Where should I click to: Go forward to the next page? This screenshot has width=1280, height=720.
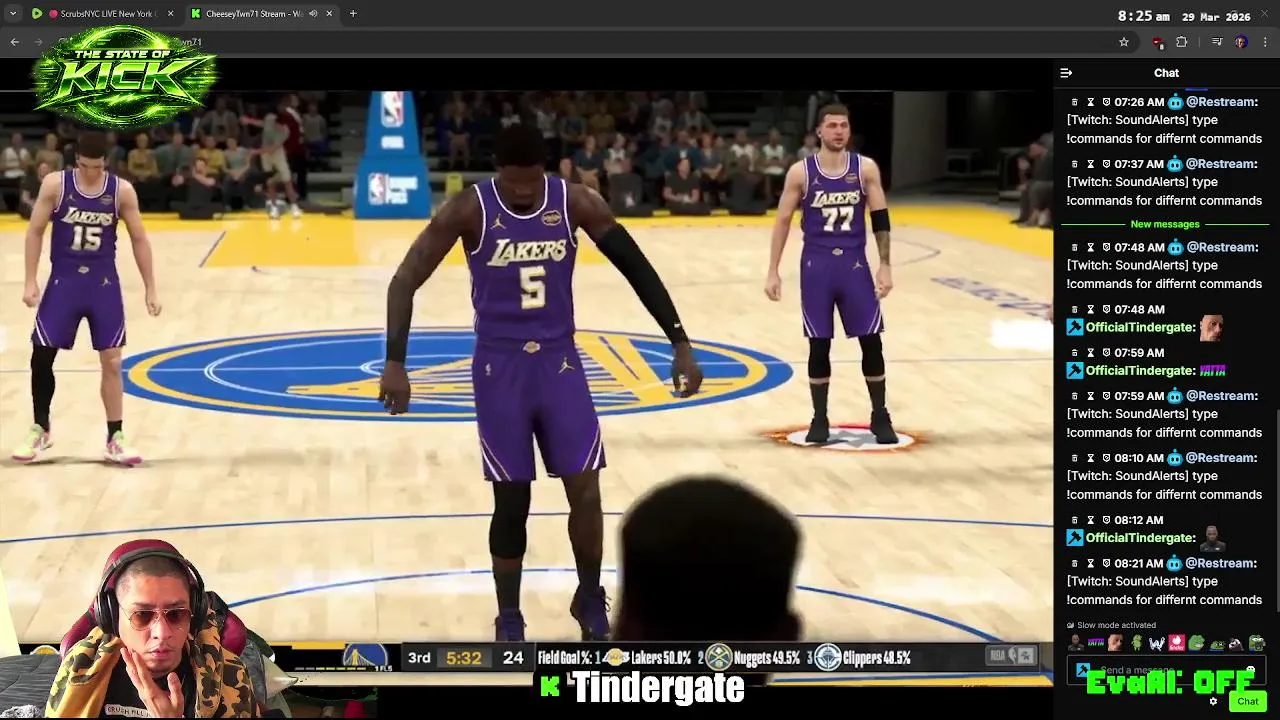(41, 42)
